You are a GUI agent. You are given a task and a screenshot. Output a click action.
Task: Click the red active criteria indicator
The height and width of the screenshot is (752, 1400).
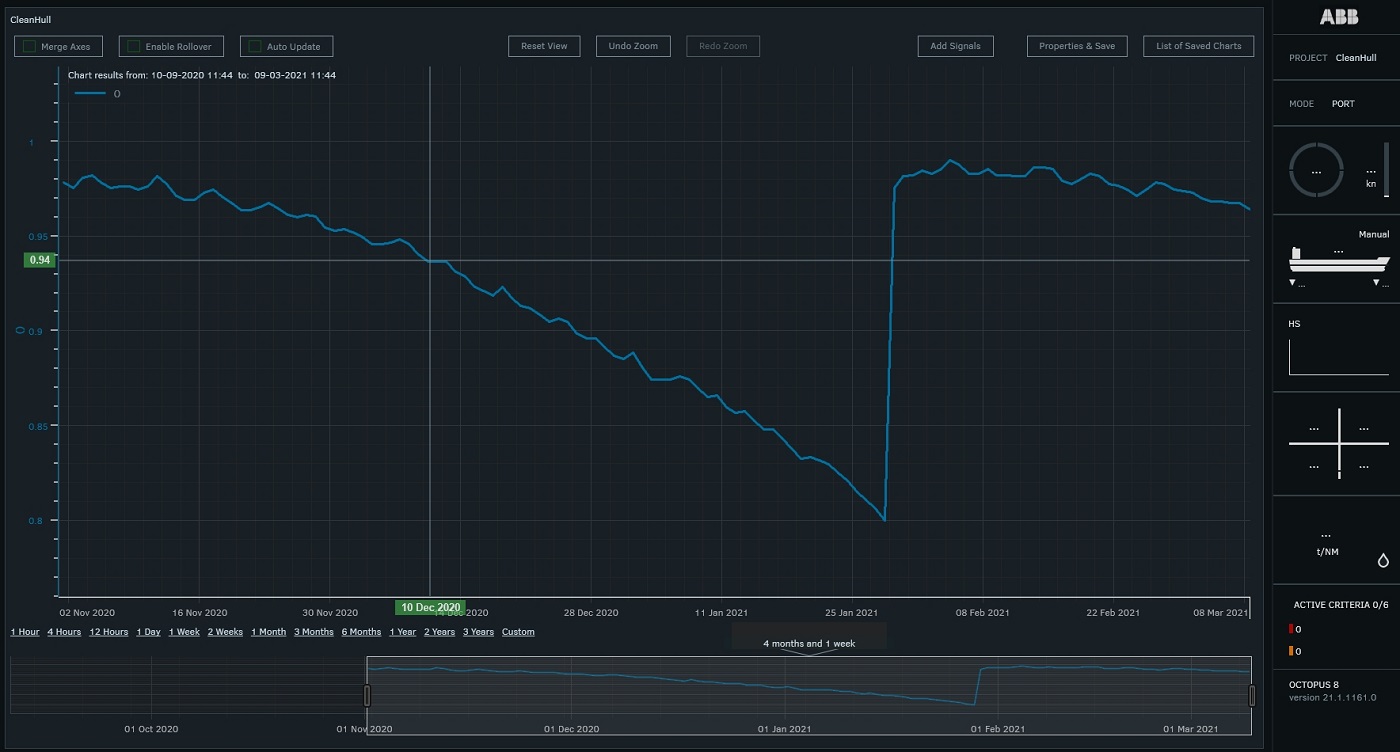pos(1292,630)
